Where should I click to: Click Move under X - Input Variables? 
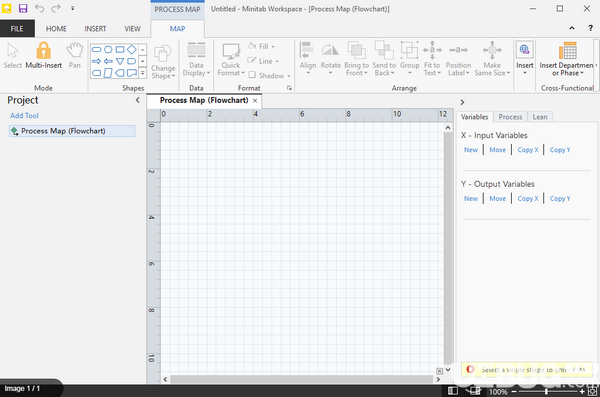click(x=497, y=150)
